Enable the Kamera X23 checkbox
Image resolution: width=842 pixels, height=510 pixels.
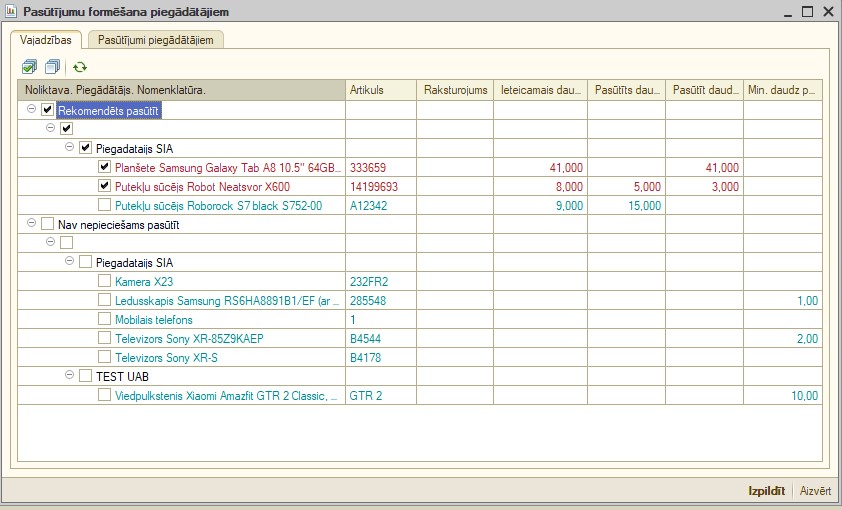click(x=104, y=281)
